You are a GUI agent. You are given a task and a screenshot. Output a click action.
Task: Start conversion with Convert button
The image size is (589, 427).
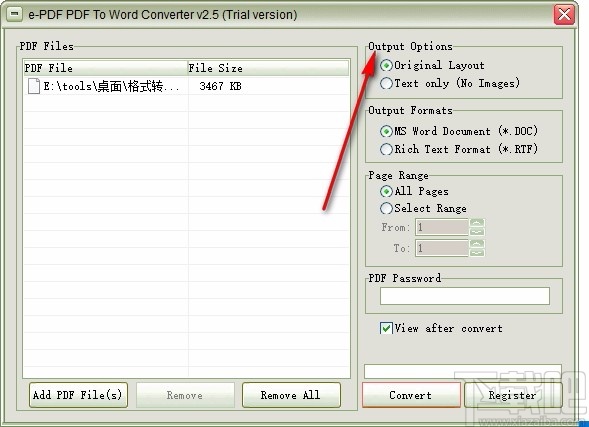click(x=411, y=395)
